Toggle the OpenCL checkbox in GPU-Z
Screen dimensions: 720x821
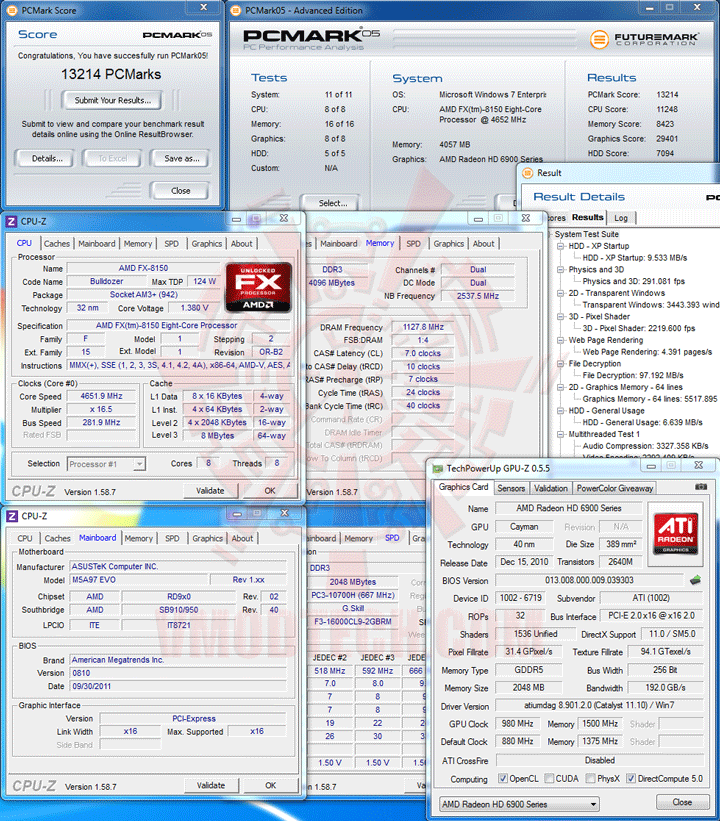pos(503,779)
